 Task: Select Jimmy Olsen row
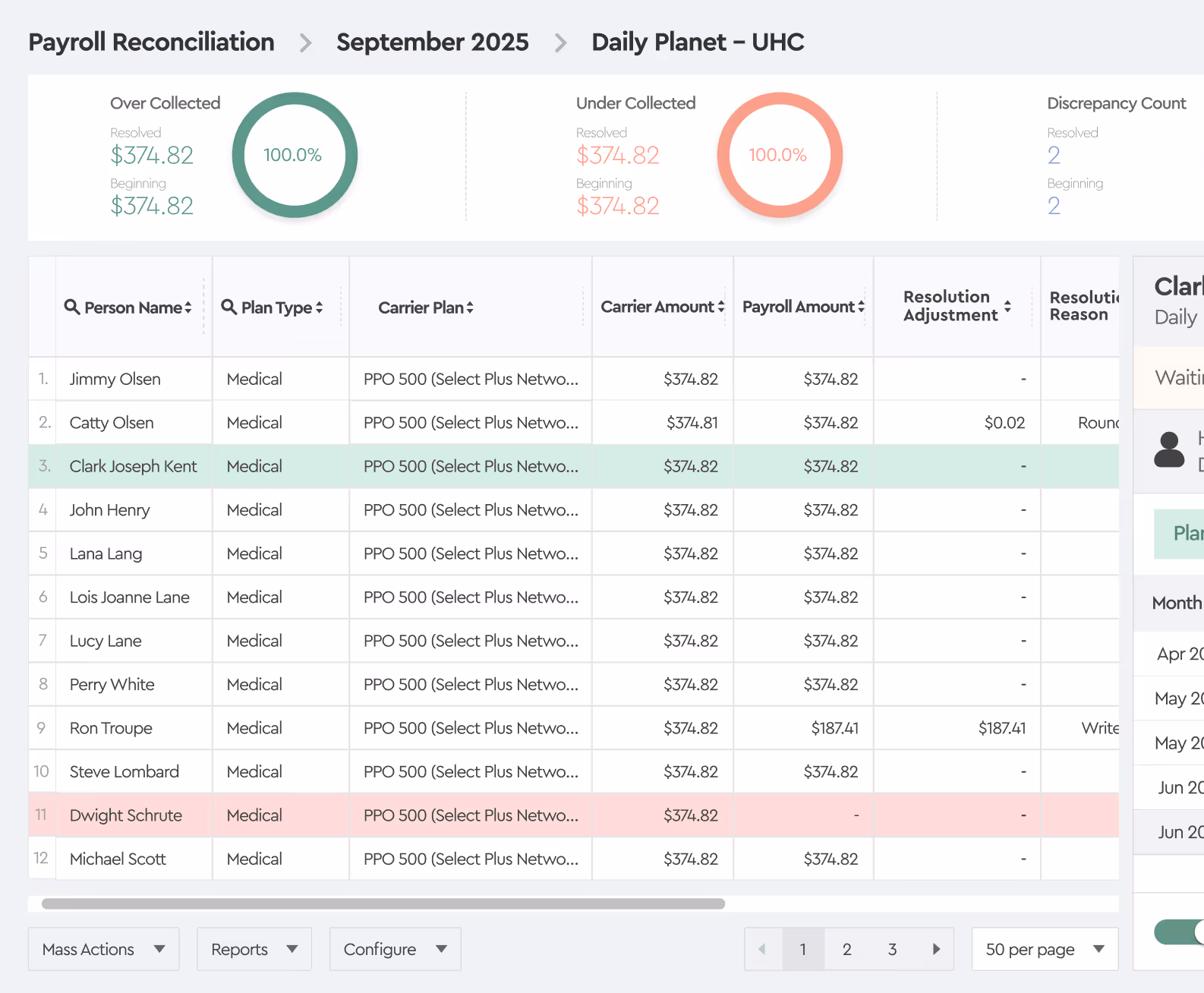click(x=574, y=379)
